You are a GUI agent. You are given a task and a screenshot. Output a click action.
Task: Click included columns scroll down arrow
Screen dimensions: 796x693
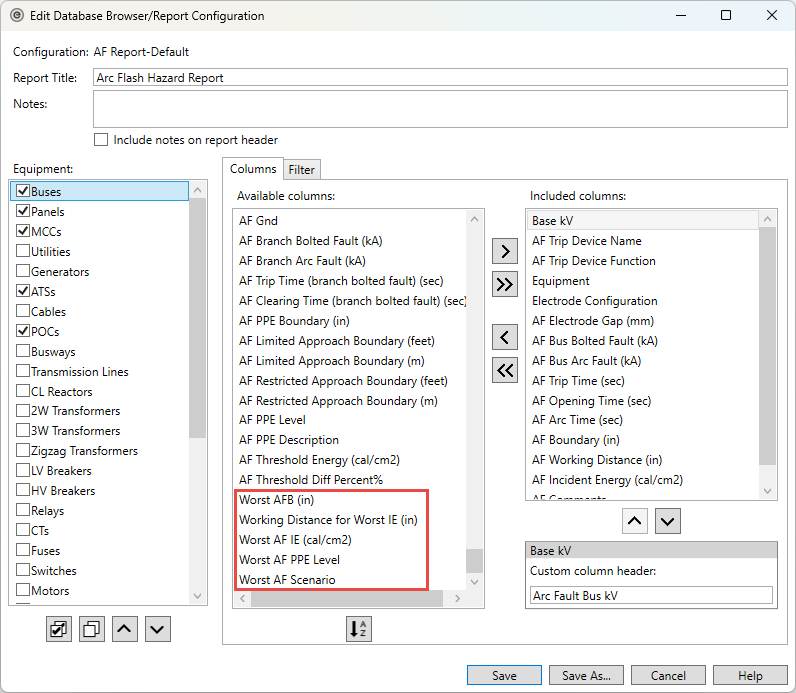(x=768, y=491)
